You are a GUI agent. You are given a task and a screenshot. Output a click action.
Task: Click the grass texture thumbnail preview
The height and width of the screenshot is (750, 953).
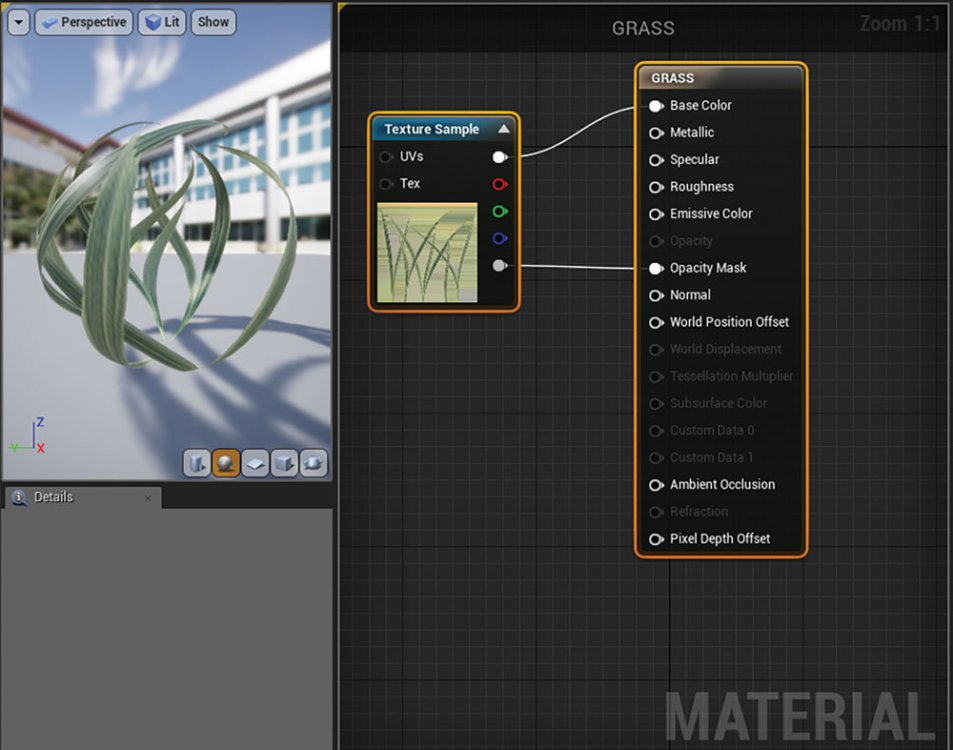coord(427,253)
